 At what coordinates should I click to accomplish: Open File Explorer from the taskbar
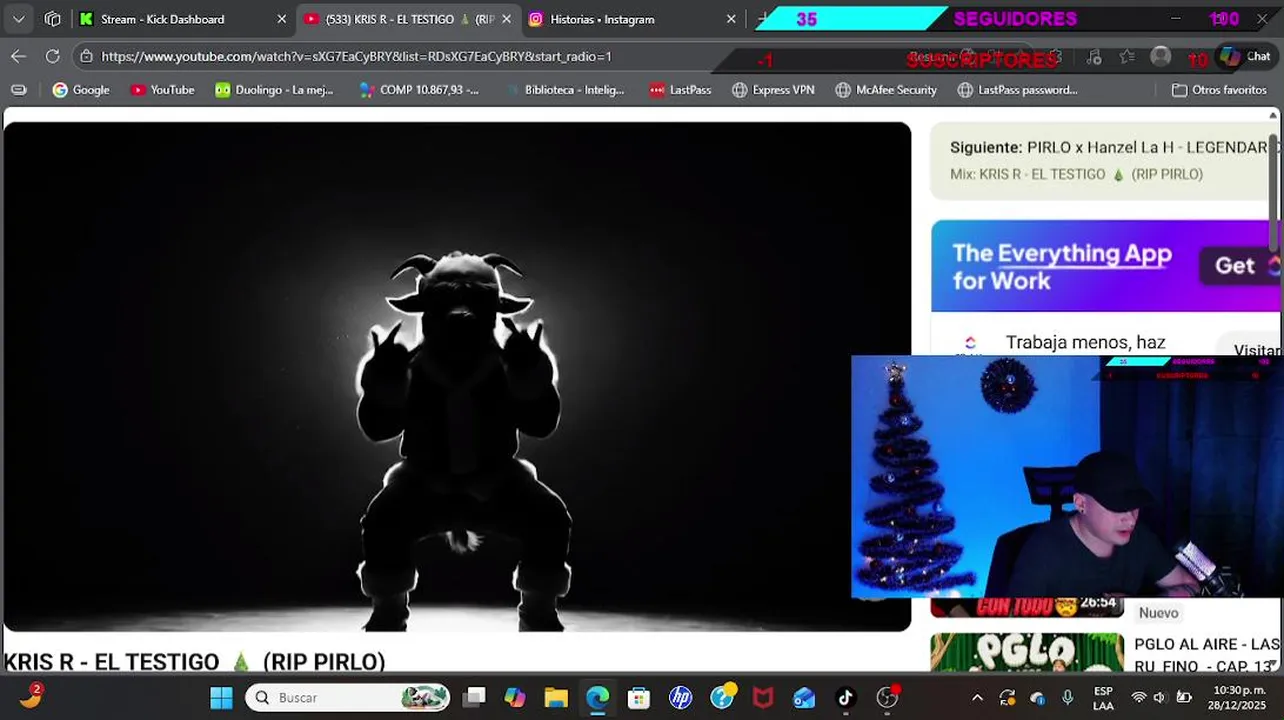(556, 698)
